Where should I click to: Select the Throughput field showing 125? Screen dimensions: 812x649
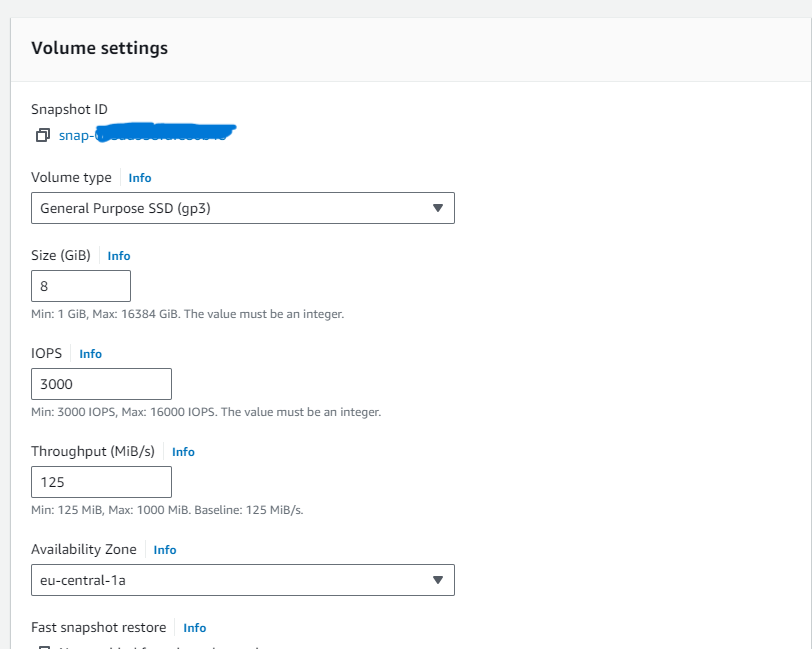(x=101, y=482)
